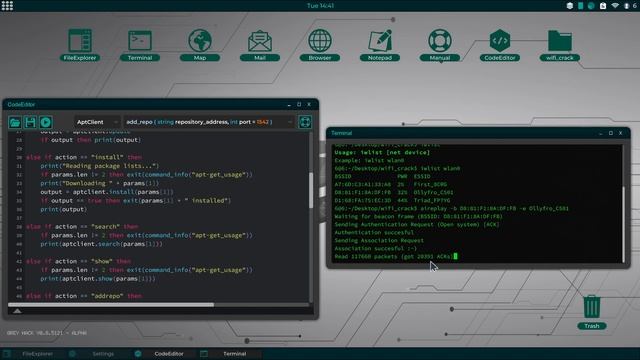Click terminal line 'Association successful :-)'

coord(376,248)
